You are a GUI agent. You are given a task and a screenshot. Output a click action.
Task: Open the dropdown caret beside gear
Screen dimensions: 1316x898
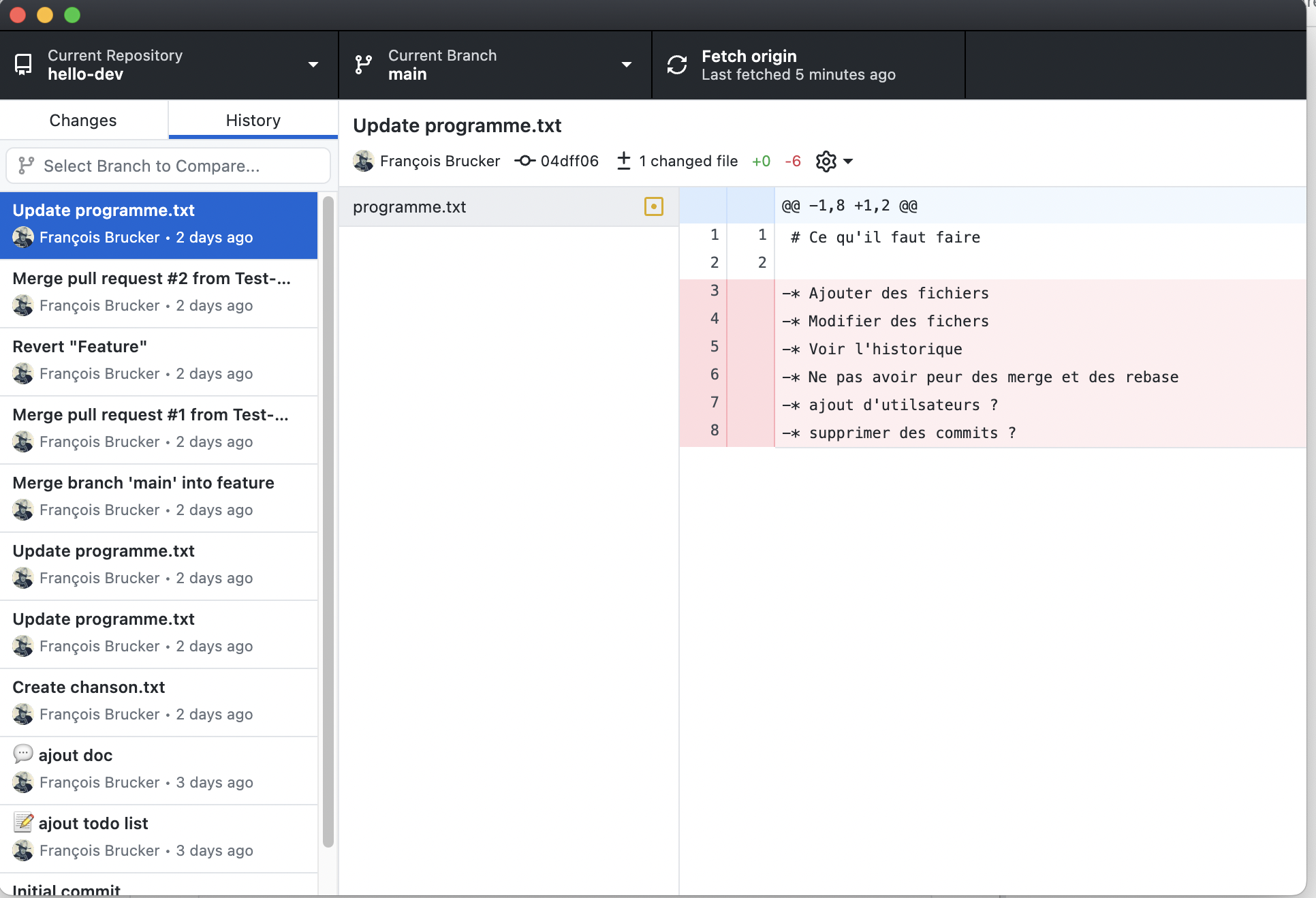(x=848, y=161)
